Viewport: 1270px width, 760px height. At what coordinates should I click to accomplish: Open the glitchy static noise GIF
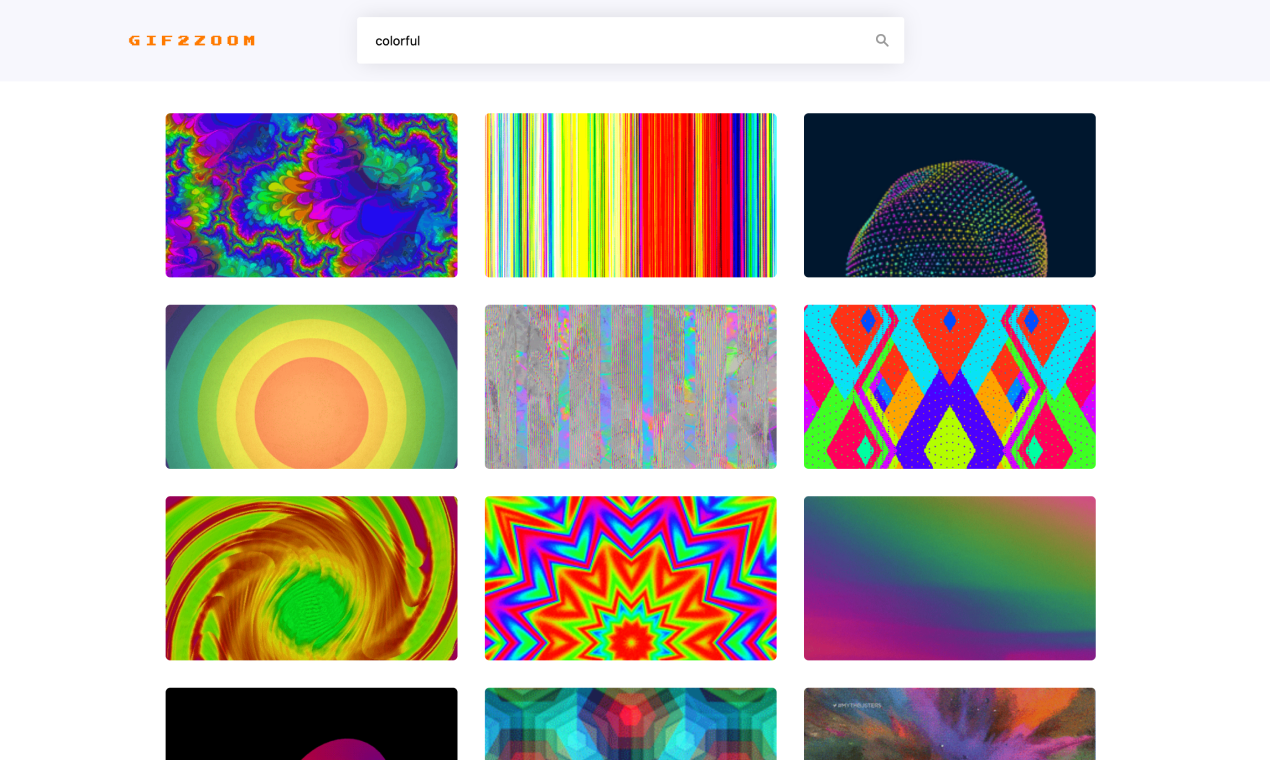tap(630, 386)
